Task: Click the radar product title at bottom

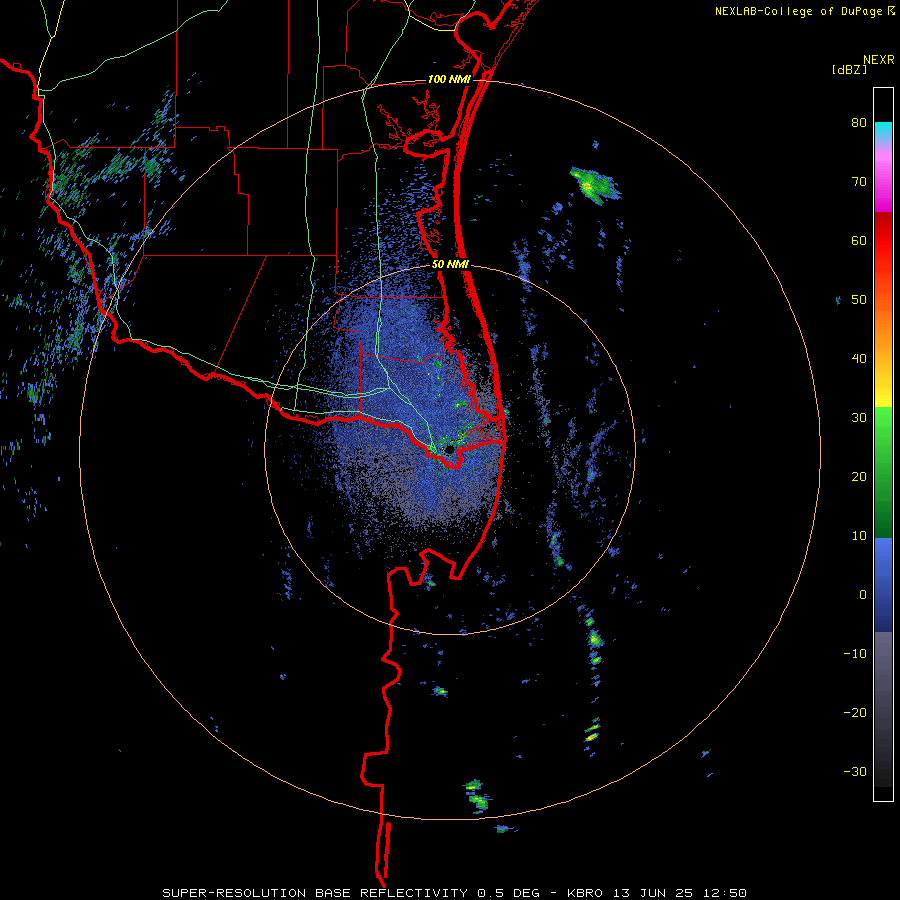Action: (x=454, y=893)
